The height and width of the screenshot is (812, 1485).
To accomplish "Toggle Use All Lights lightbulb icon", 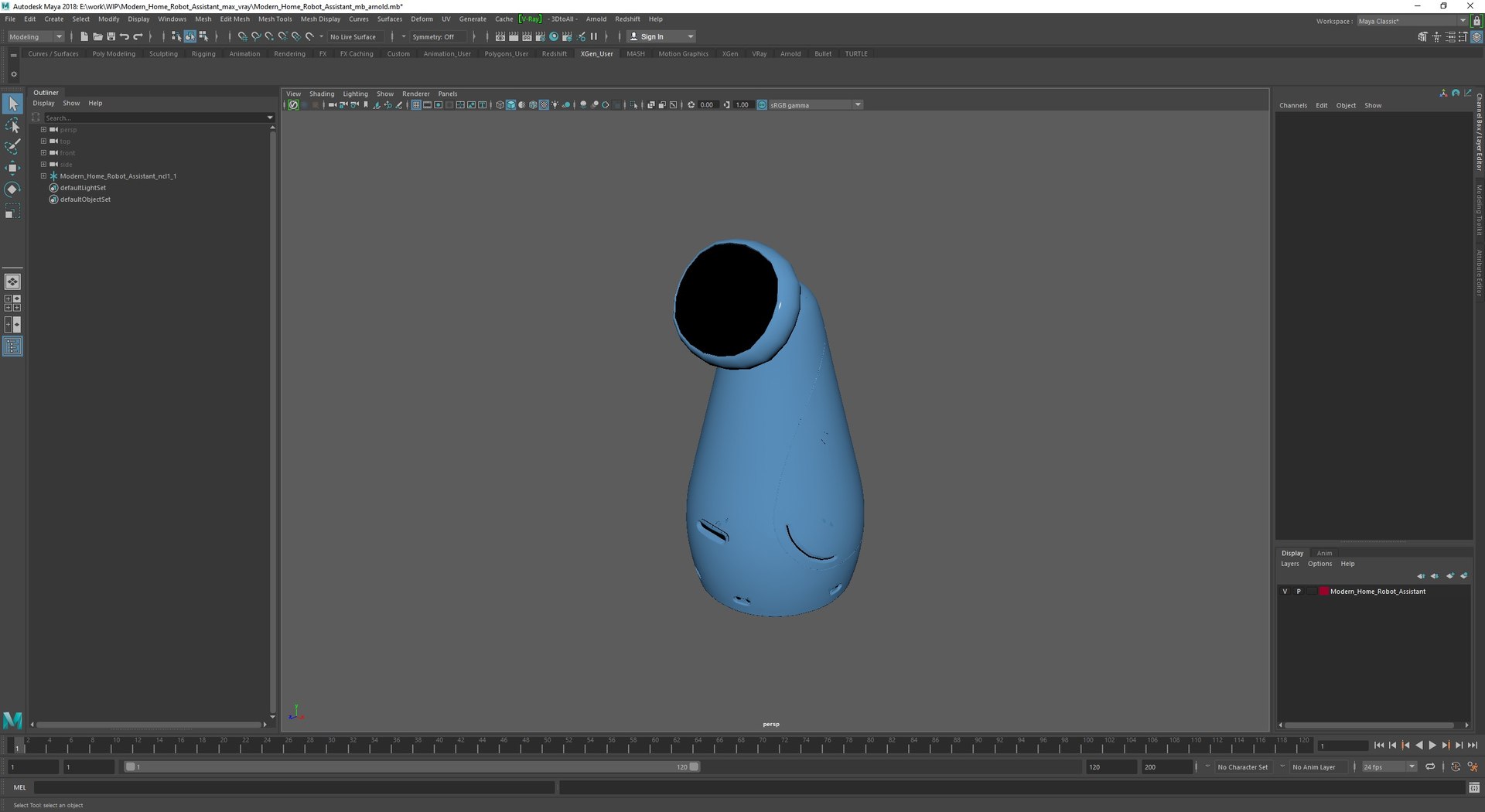I will [x=555, y=105].
